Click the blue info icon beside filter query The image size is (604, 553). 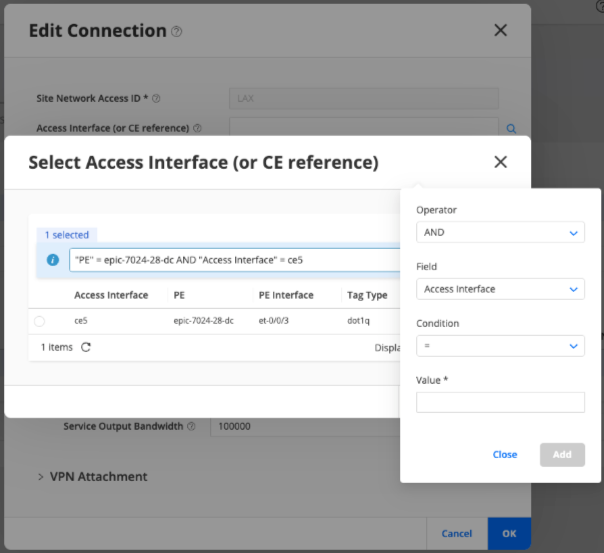pos(54,260)
